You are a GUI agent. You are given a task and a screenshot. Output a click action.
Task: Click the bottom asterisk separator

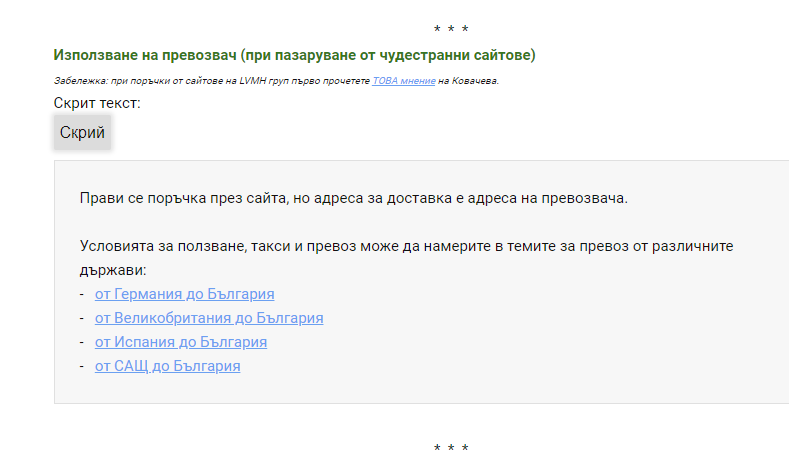451,447
